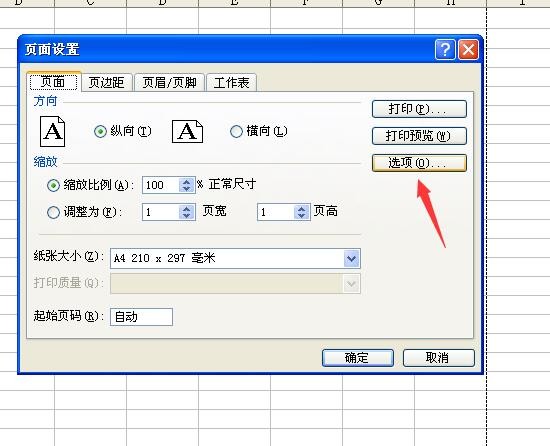Select the 纵向 radio button

coord(100,131)
